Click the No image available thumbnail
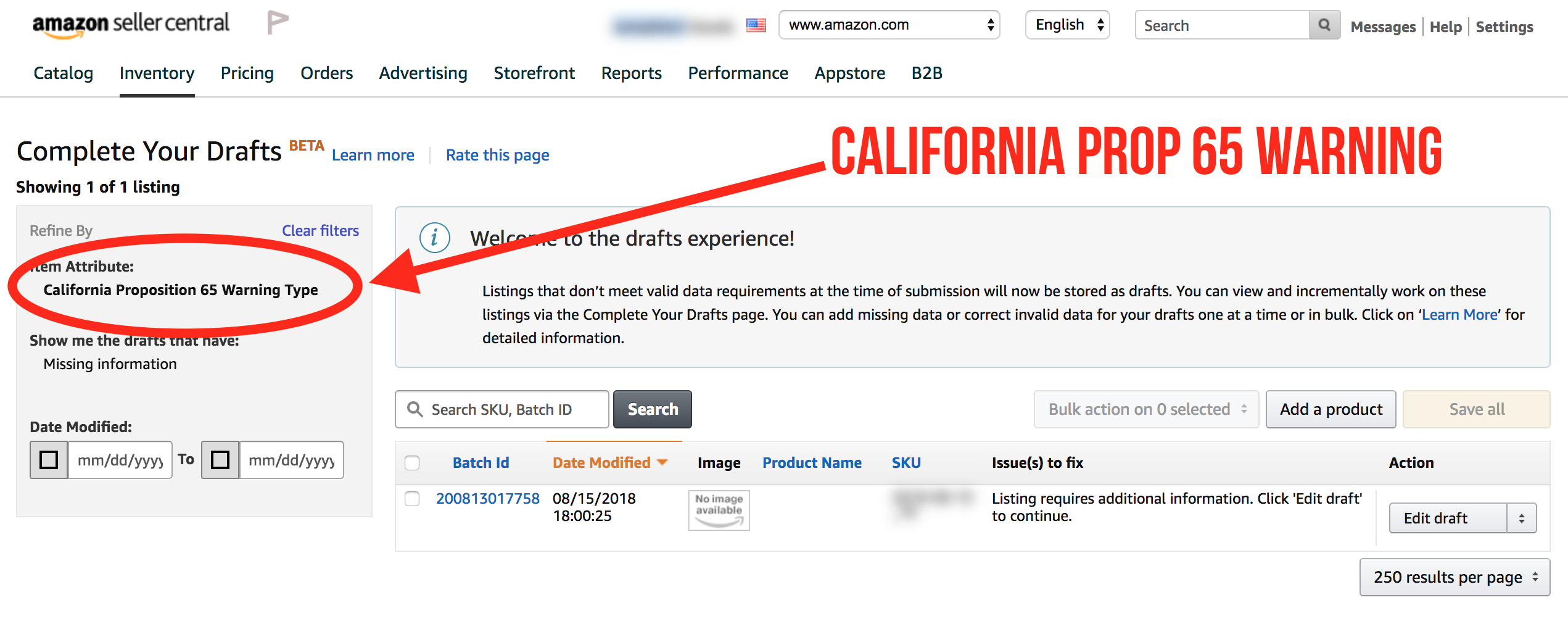The height and width of the screenshot is (642, 1568). 719,510
